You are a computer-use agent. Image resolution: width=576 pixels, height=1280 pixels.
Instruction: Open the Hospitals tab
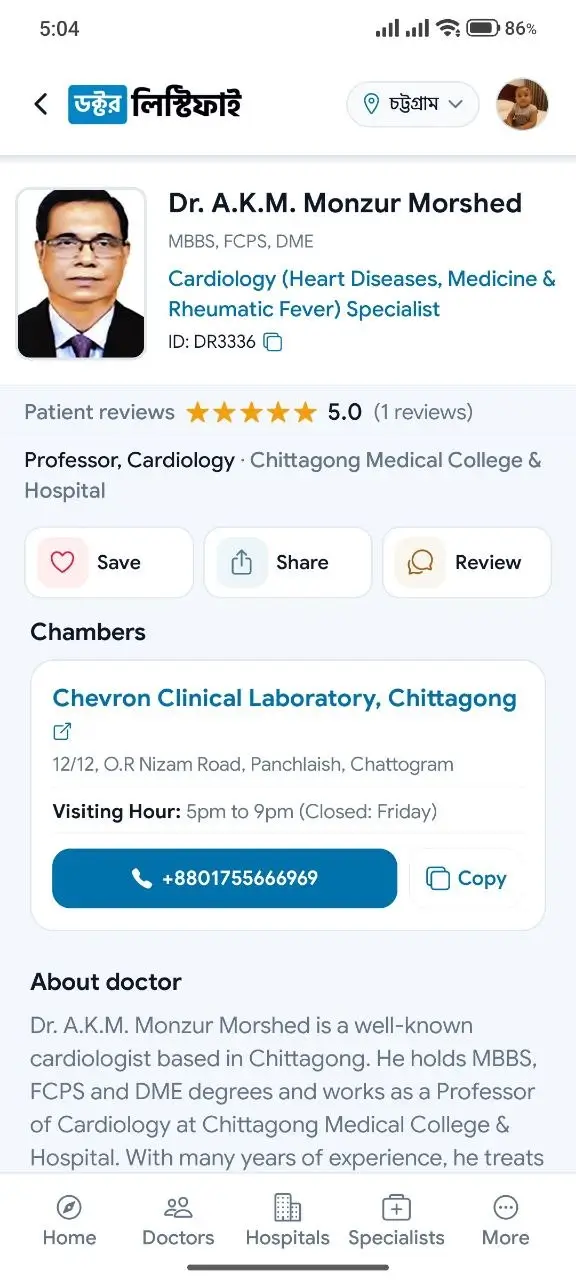288,1220
